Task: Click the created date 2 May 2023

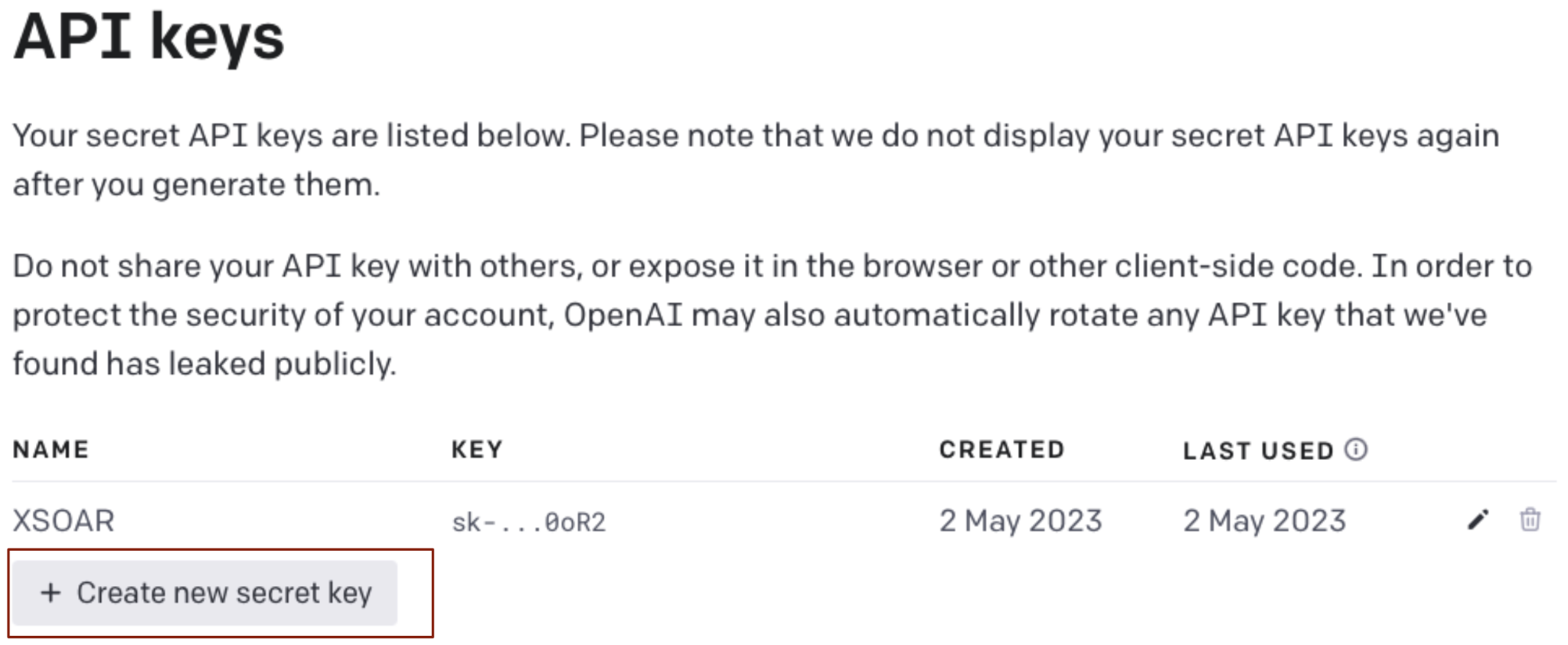Action: point(1021,521)
